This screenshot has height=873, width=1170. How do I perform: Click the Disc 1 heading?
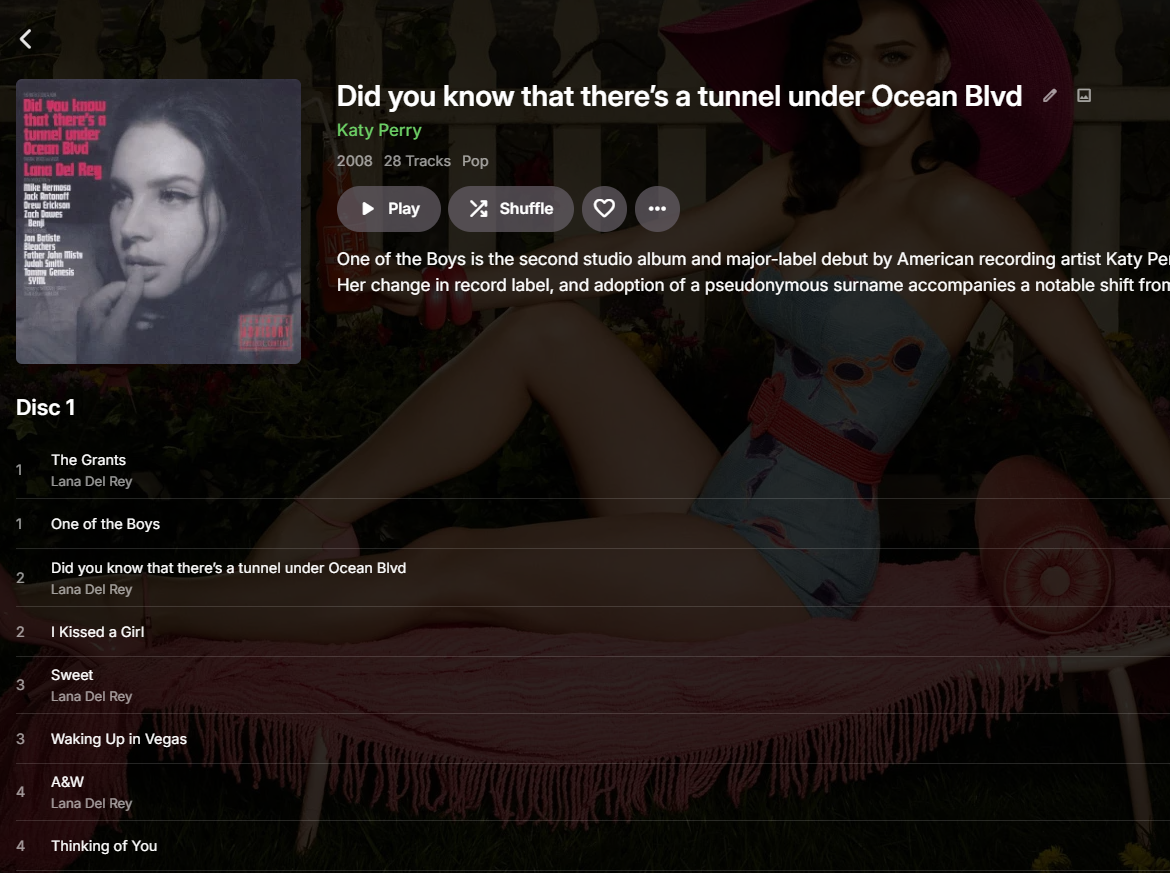click(46, 407)
